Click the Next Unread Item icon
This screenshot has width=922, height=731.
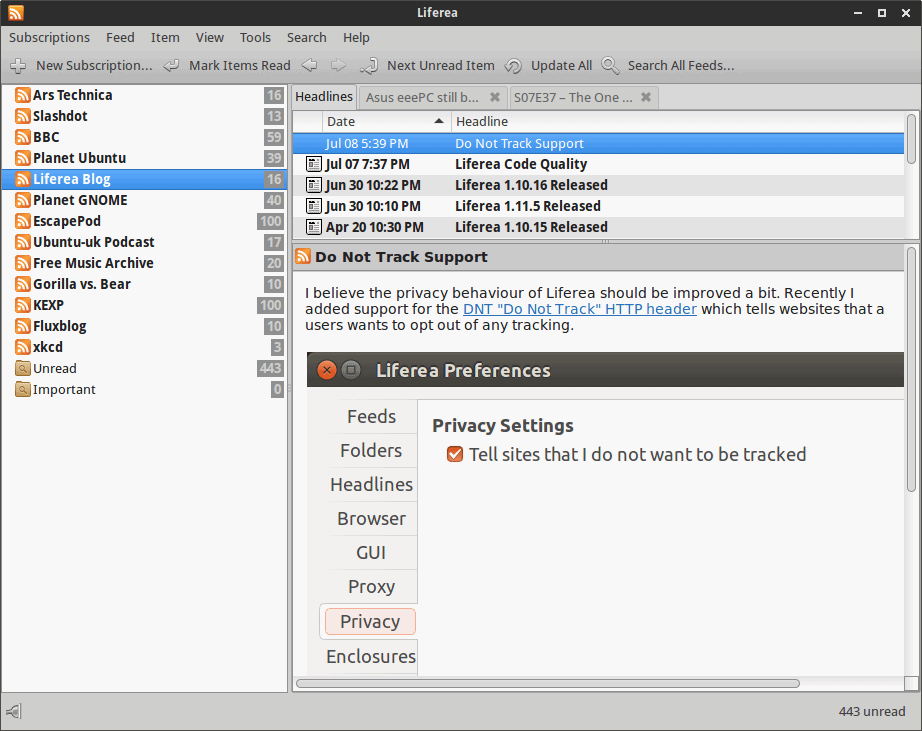369,66
